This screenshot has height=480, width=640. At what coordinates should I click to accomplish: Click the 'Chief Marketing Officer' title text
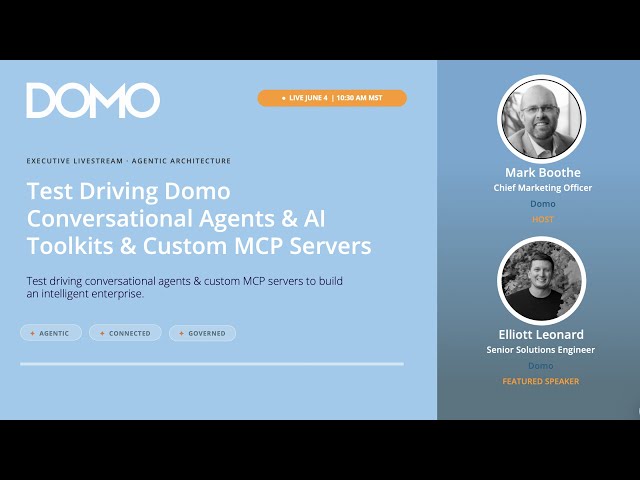(542, 188)
